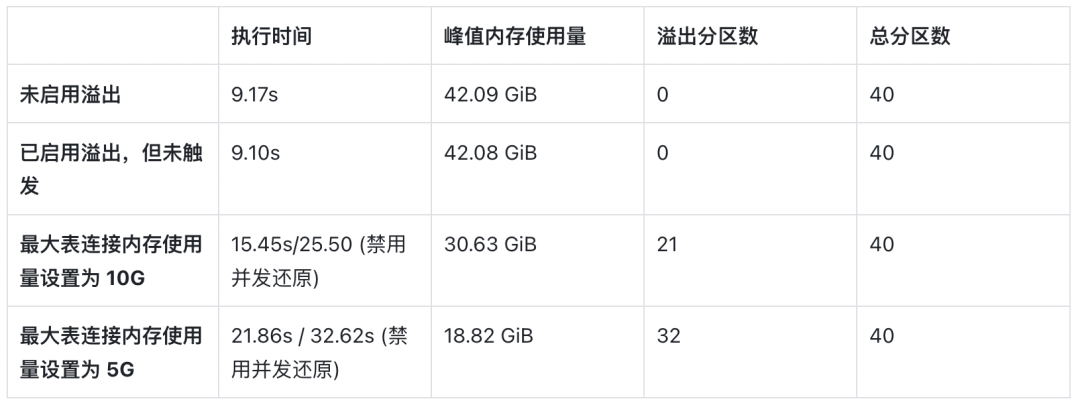Select the 总分区数 value in the 10G row
The height and width of the screenshot is (403, 1080).
[x=881, y=245]
